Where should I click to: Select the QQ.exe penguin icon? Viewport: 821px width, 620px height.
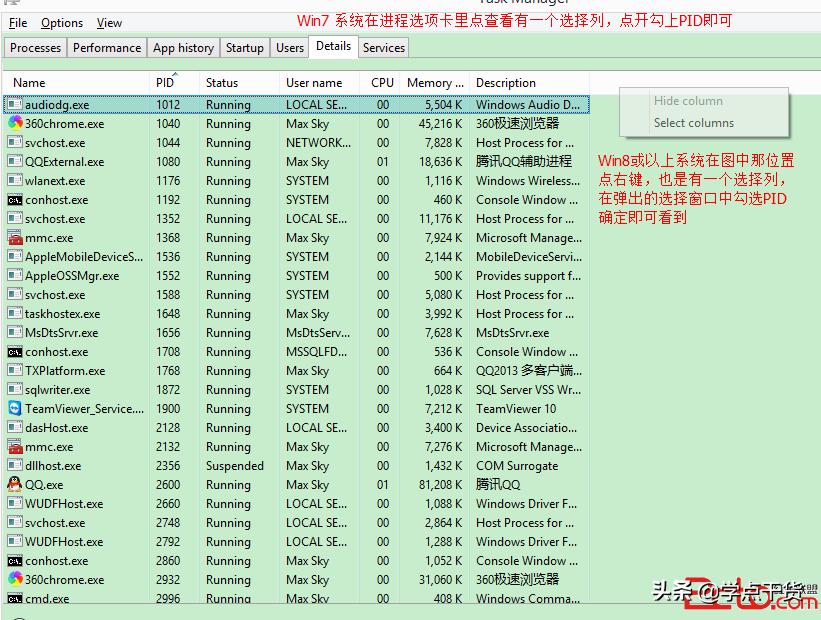tap(14, 484)
